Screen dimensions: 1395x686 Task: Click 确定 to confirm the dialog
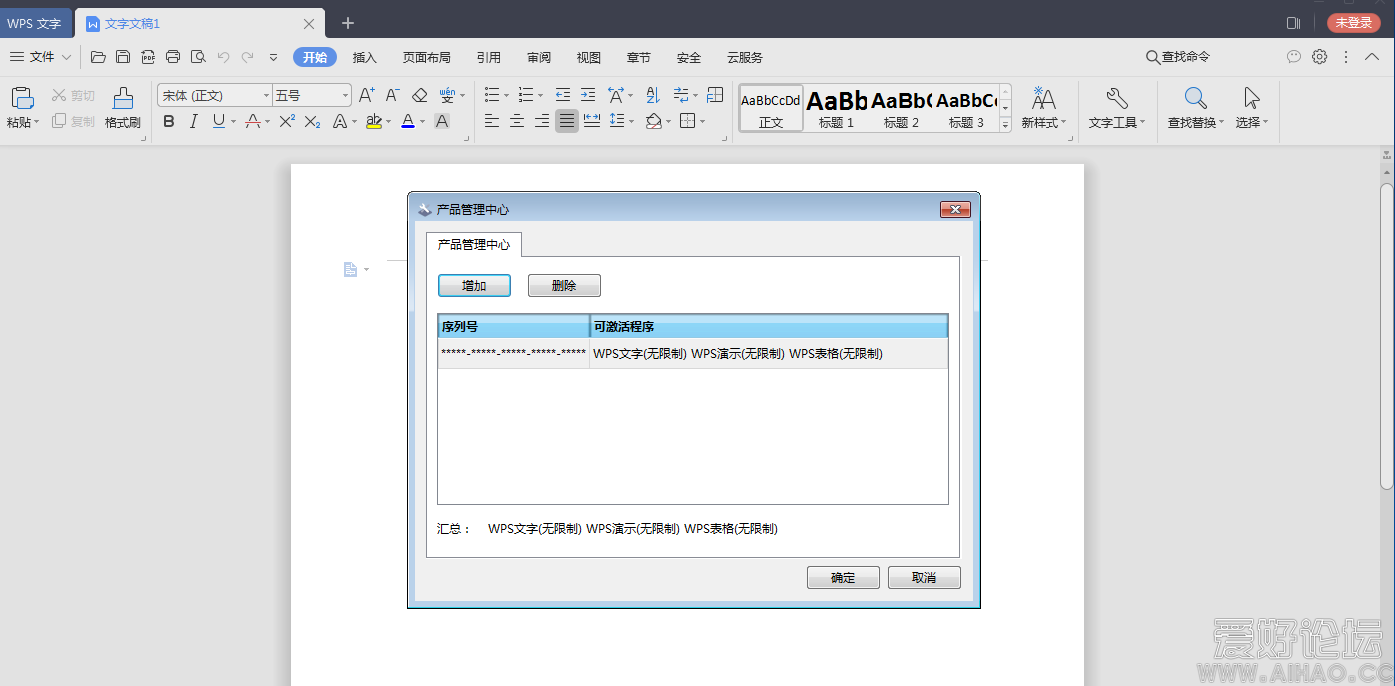coord(843,578)
